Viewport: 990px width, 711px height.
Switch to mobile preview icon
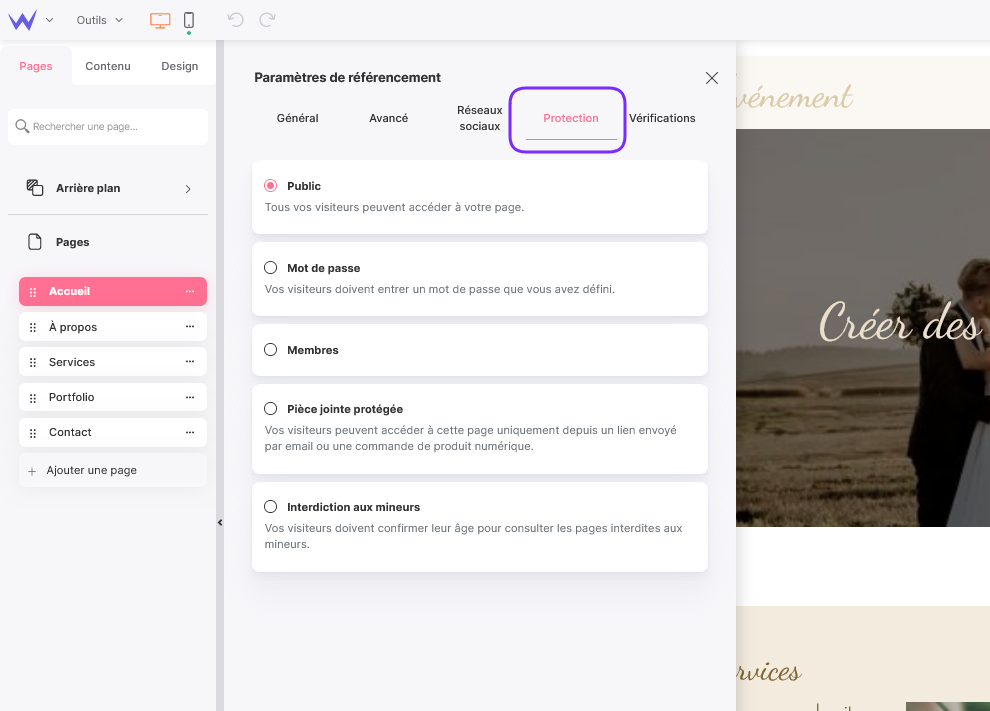point(189,20)
